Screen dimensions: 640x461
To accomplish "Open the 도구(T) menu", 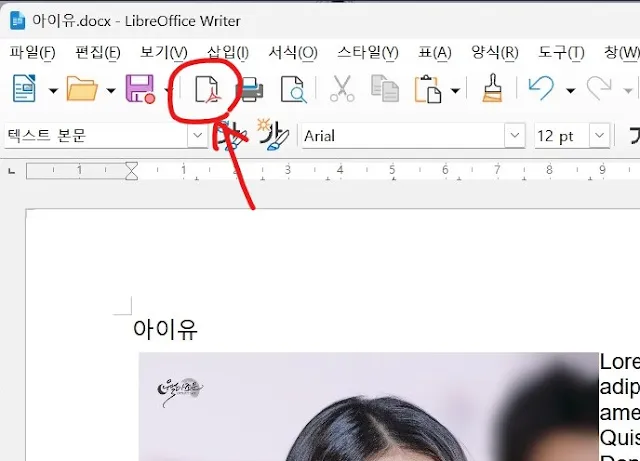I will (561, 52).
